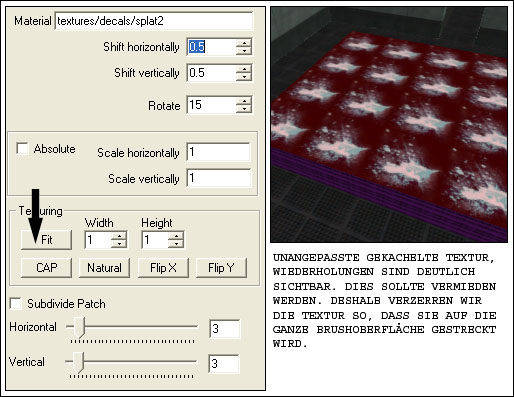Image resolution: width=514 pixels, height=397 pixels.
Task: Click the Width value field
Action: [98, 240]
